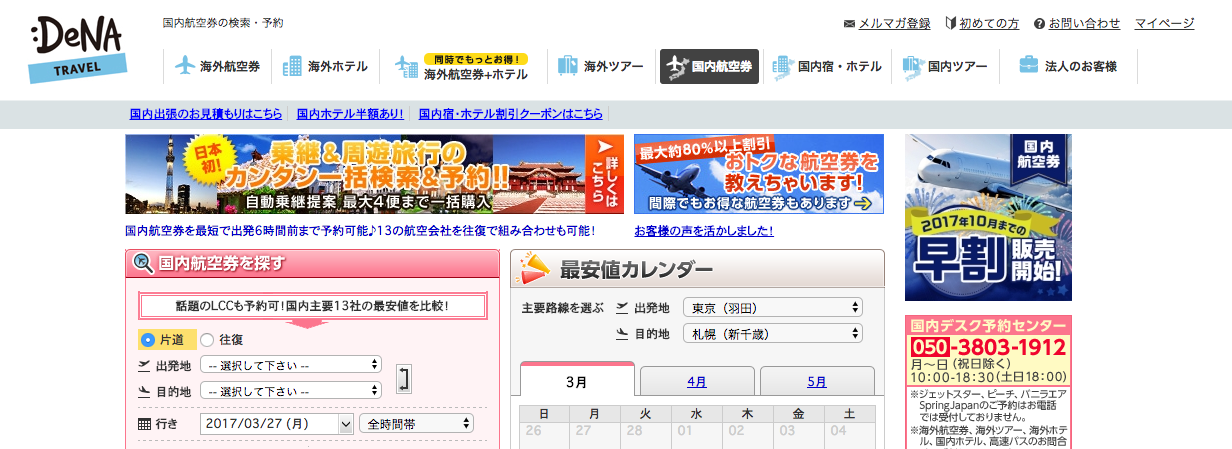The image size is (1232, 449).
Task: Click the airplane icon beside 海外航空券
Action: (x=185, y=67)
